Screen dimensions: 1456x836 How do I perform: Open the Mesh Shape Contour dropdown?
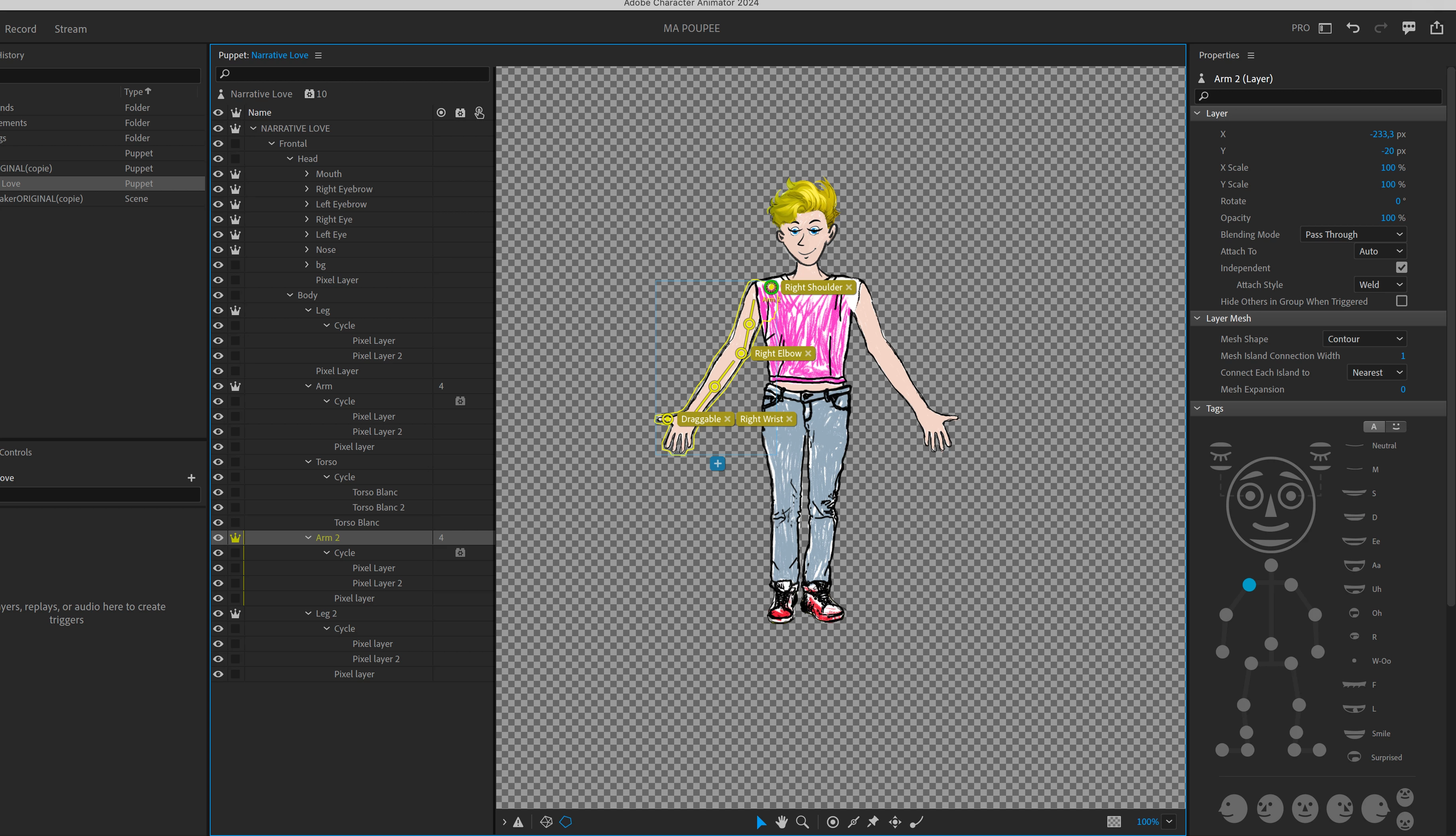(x=1364, y=339)
